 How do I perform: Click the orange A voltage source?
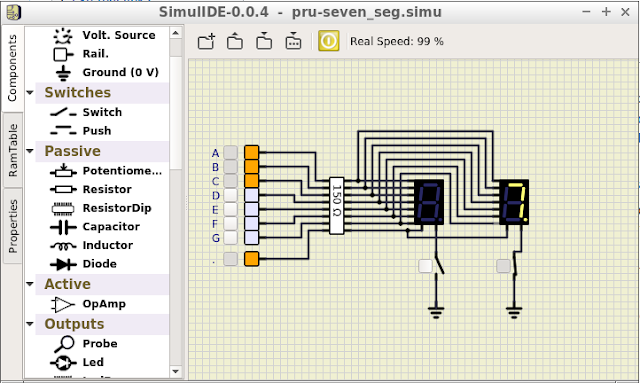251,153
